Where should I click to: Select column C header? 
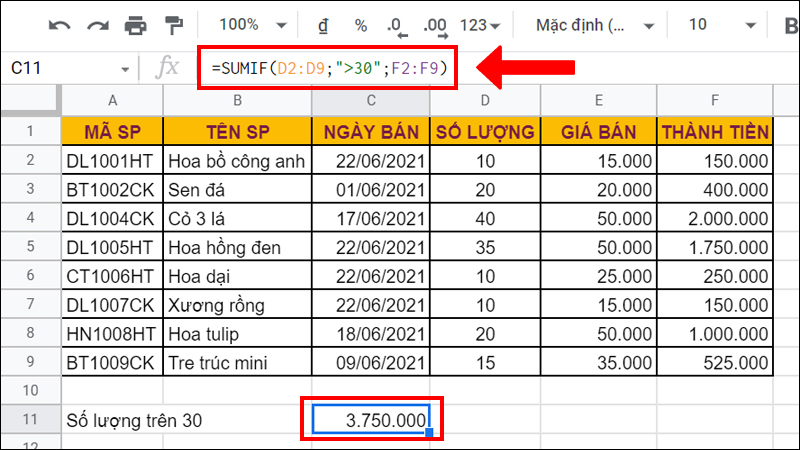[x=371, y=101]
